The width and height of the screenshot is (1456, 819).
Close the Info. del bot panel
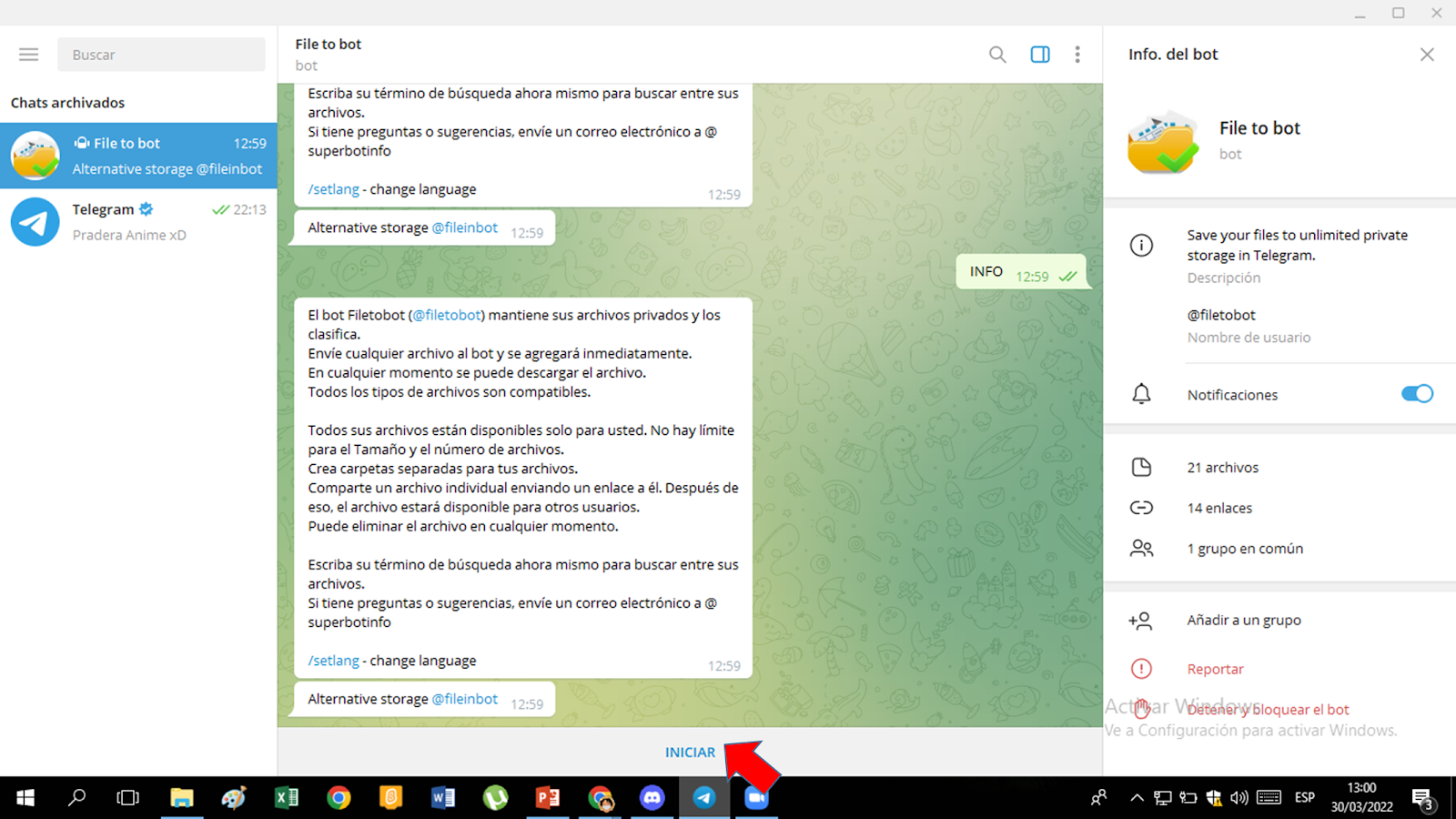click(x=1427, y=55)
